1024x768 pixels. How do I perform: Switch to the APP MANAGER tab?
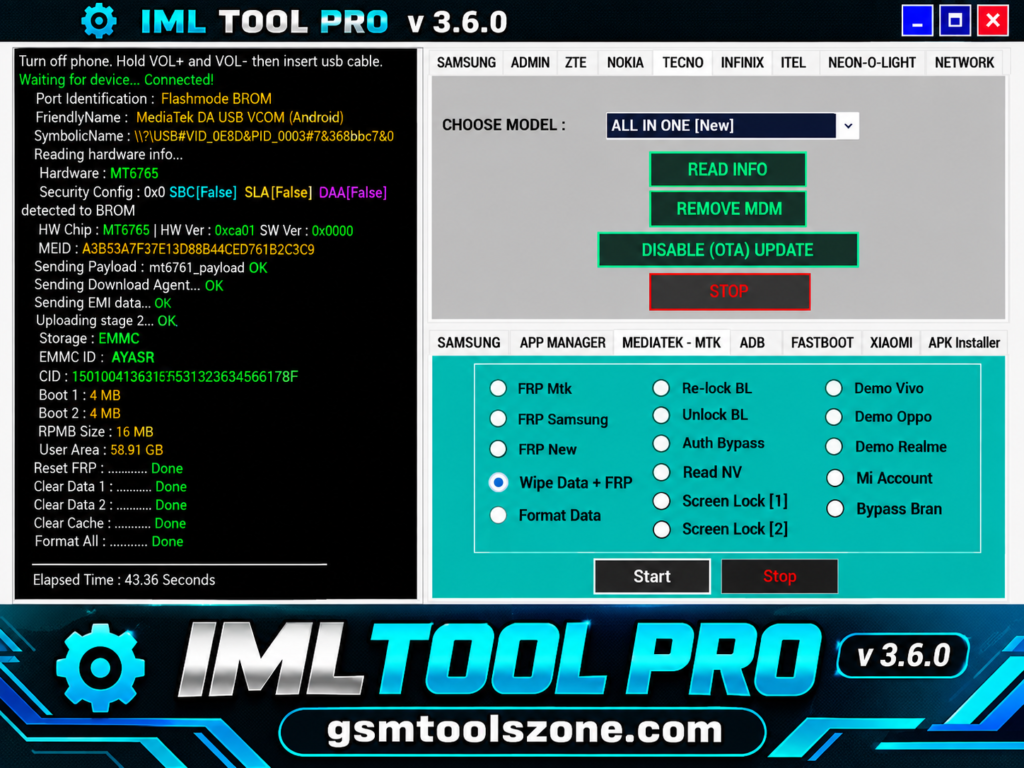(562, 343)
